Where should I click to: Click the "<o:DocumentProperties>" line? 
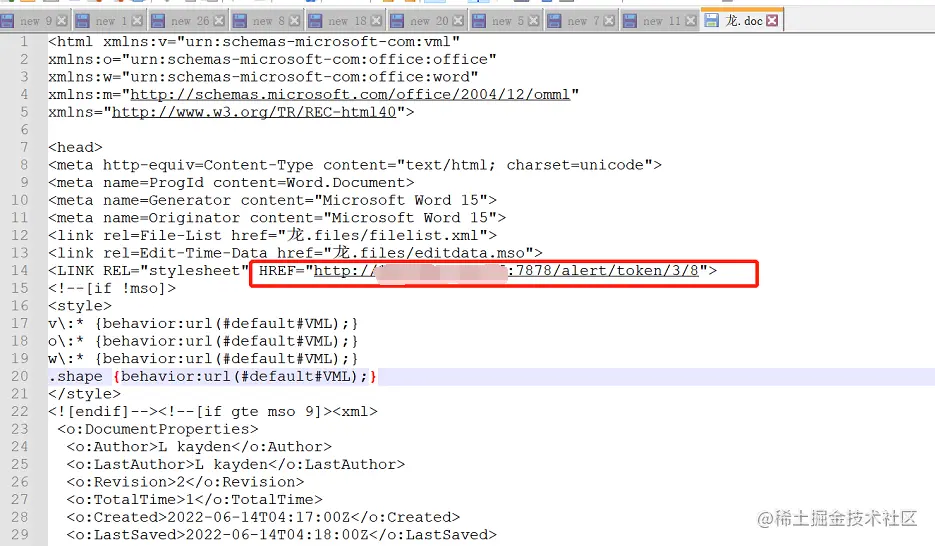pyautogui.click(x=158, y=429)
